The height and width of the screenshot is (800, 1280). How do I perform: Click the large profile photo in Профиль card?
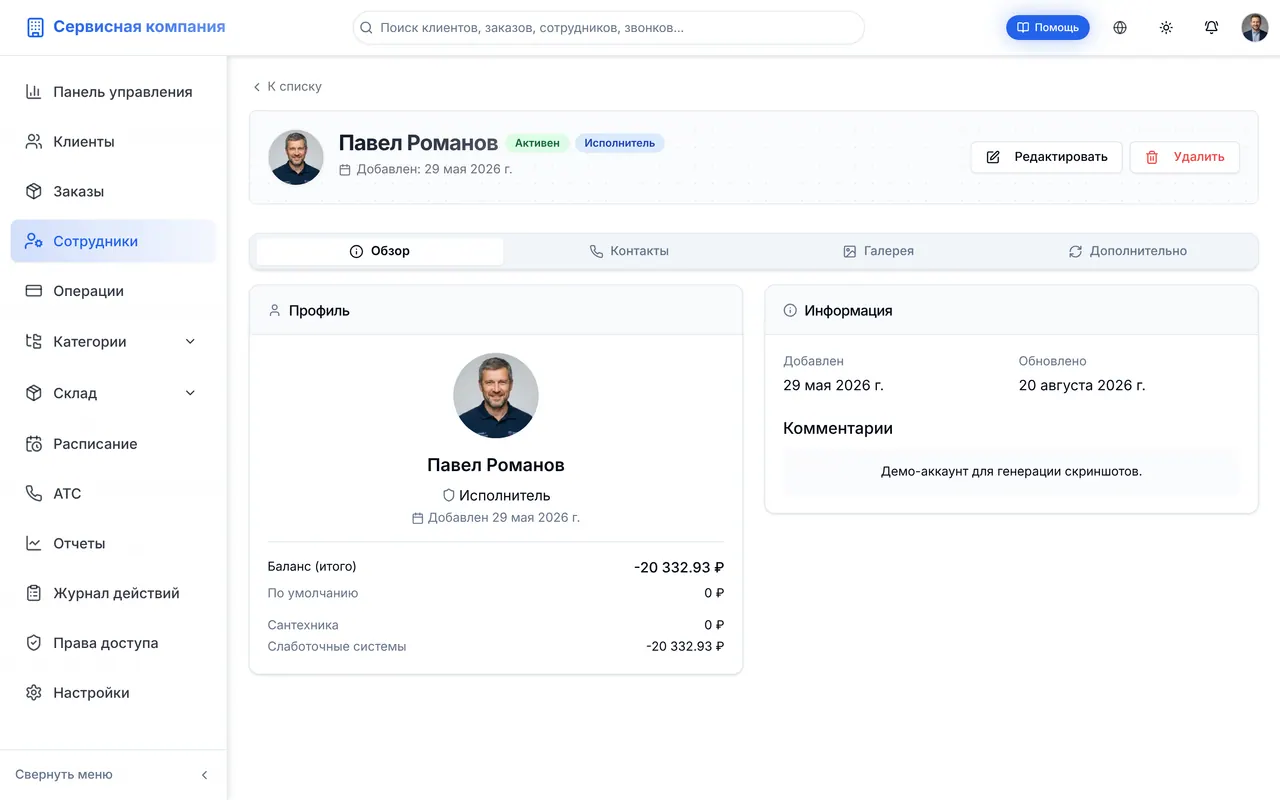pos(496,396)
